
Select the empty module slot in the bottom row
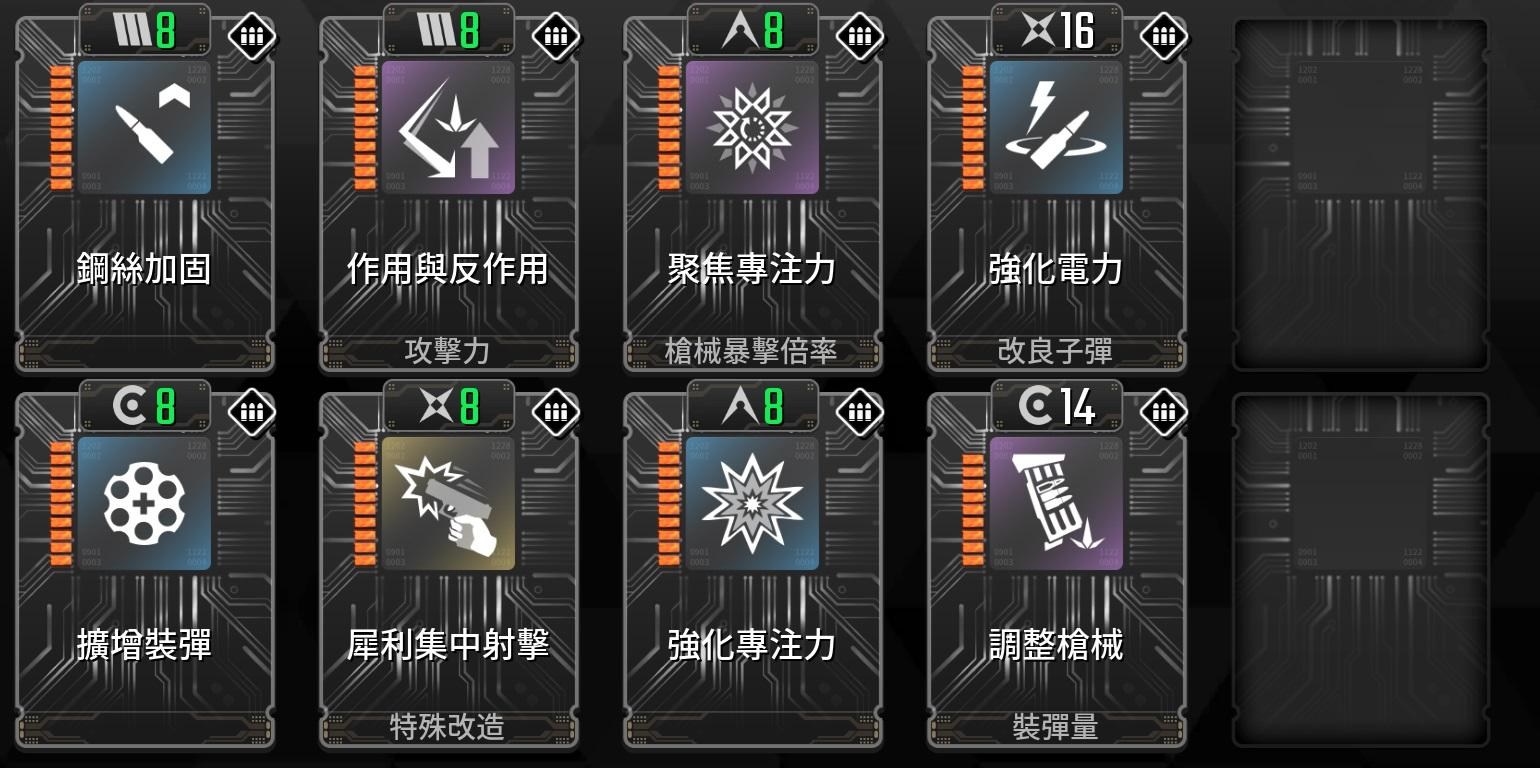click(x=1361, y=570)
